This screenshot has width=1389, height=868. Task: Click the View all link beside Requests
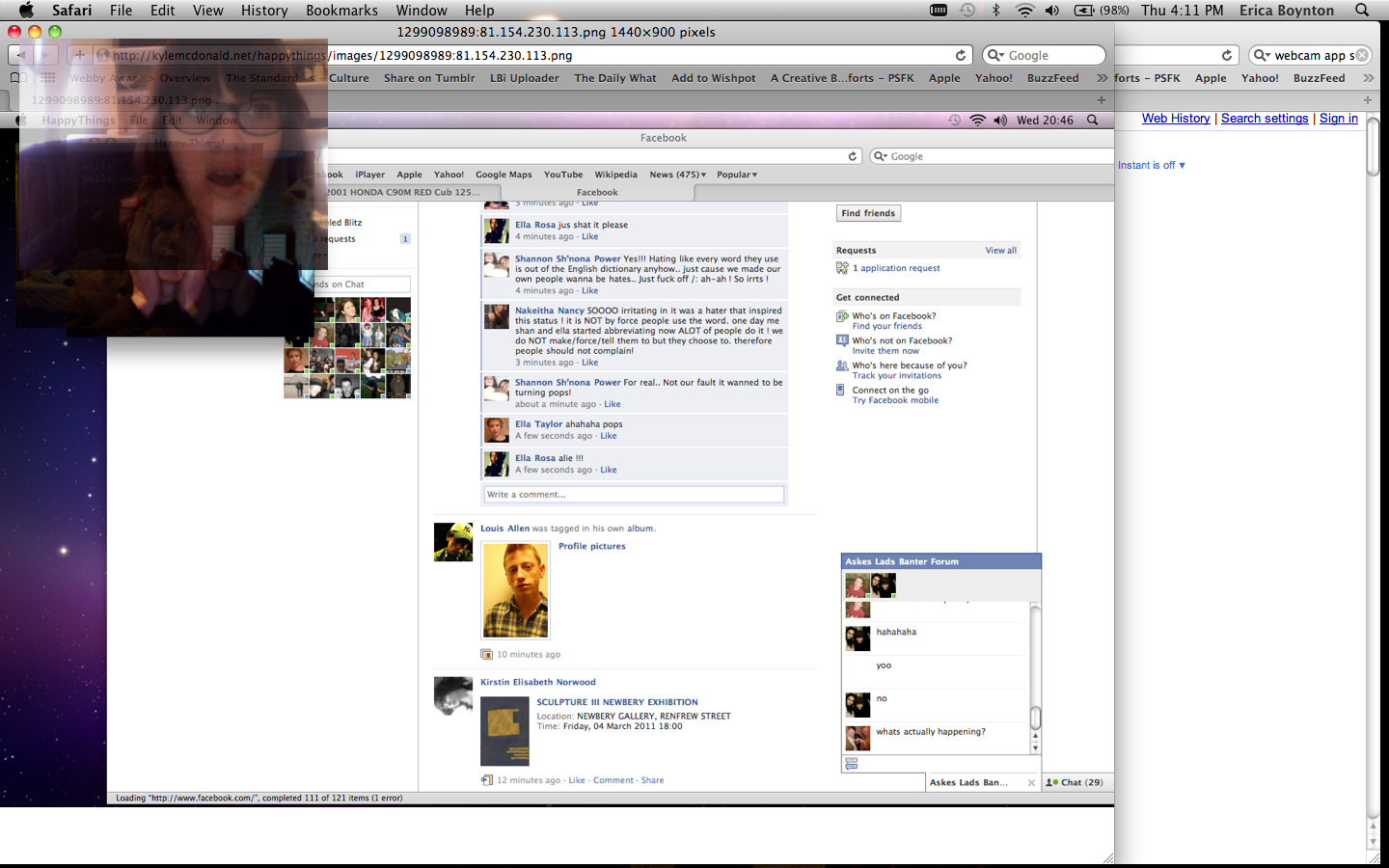coord(1000,250)
